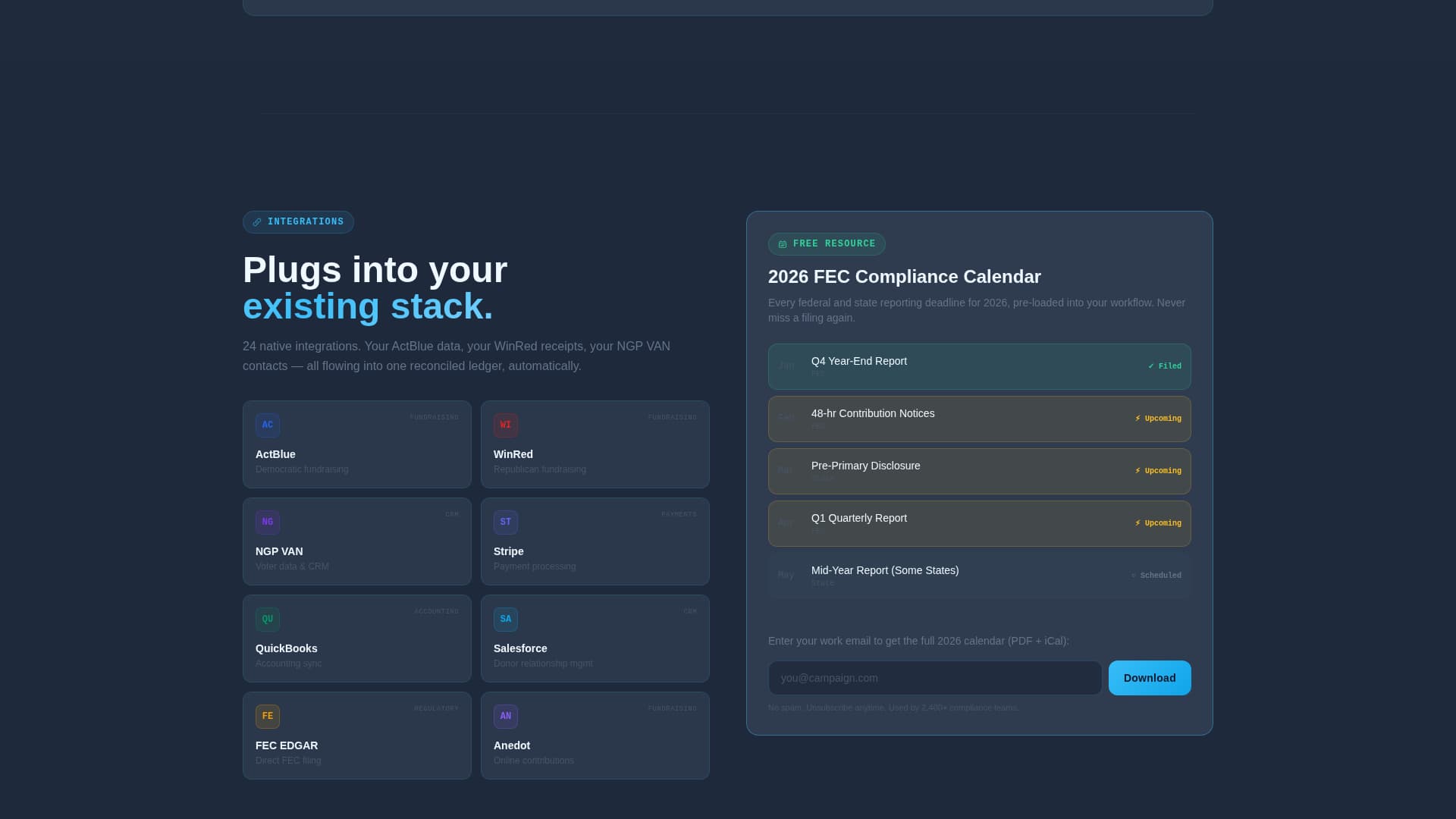Click the calendar icon in Free Resource pill
Viewport: 1456px width, 819px height.
(x=783, y=244)
